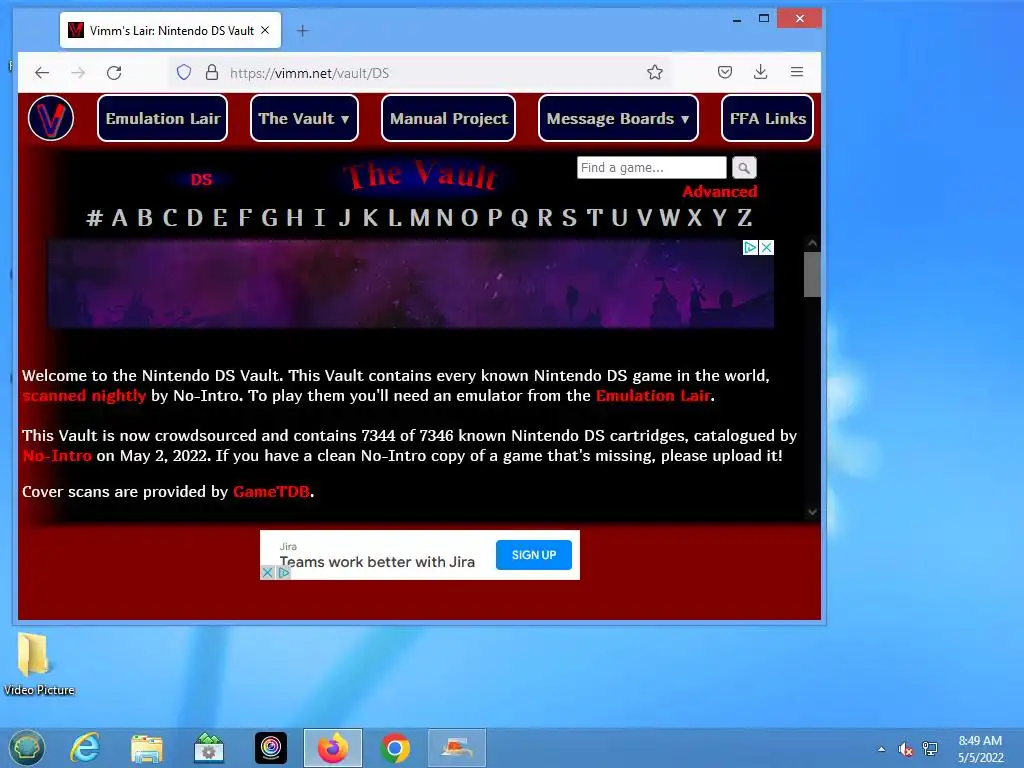Close the purple banner ad with X
The width and height of the screenshot is (1024, 768).
767,248
